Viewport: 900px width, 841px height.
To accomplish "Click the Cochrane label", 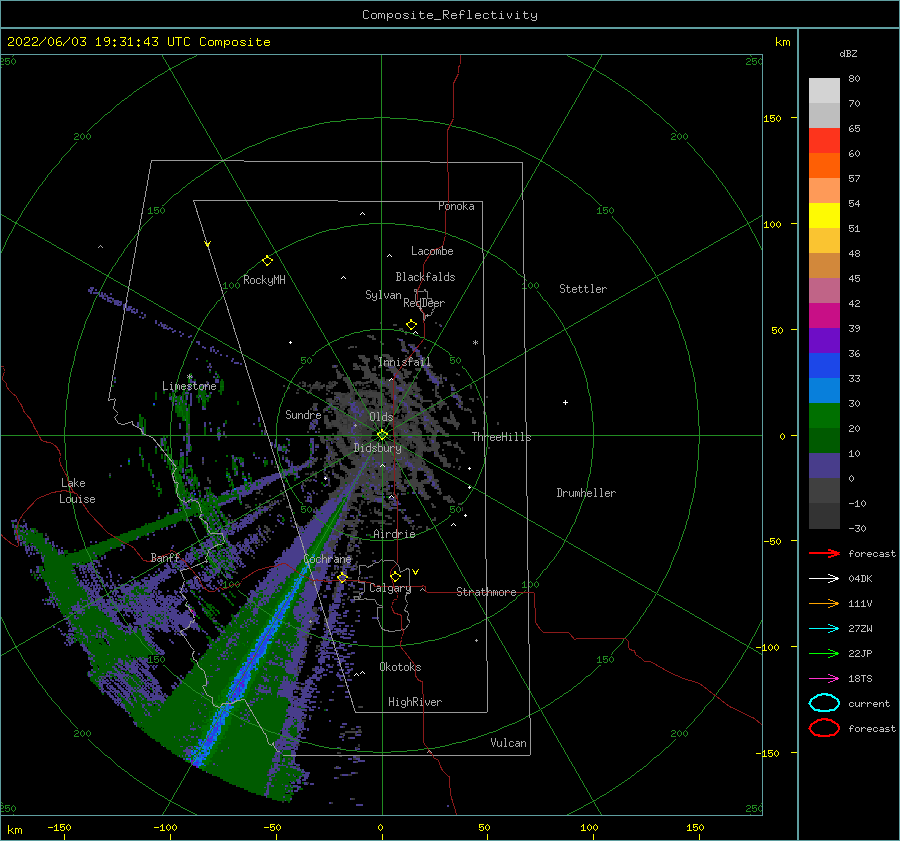I will tap(327, 559).
